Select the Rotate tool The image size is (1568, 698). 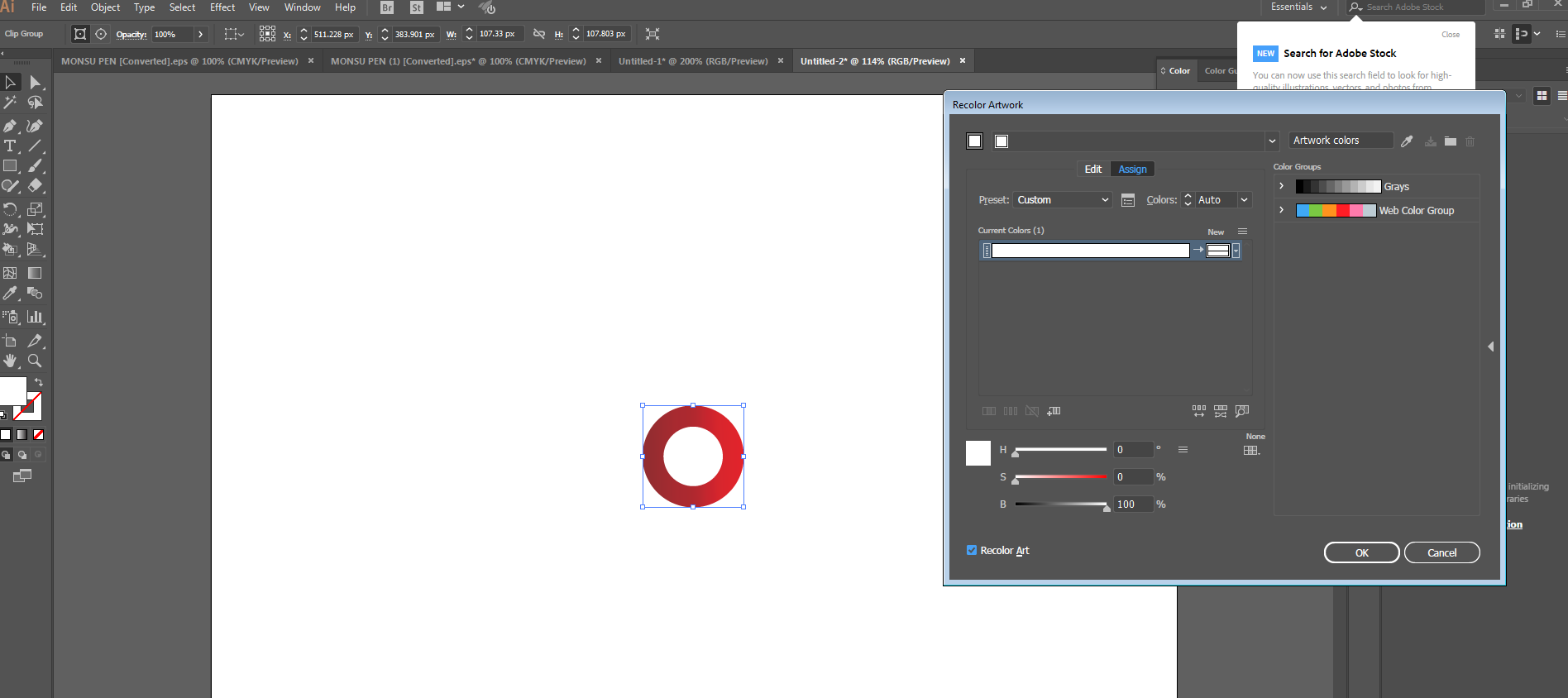10,209
